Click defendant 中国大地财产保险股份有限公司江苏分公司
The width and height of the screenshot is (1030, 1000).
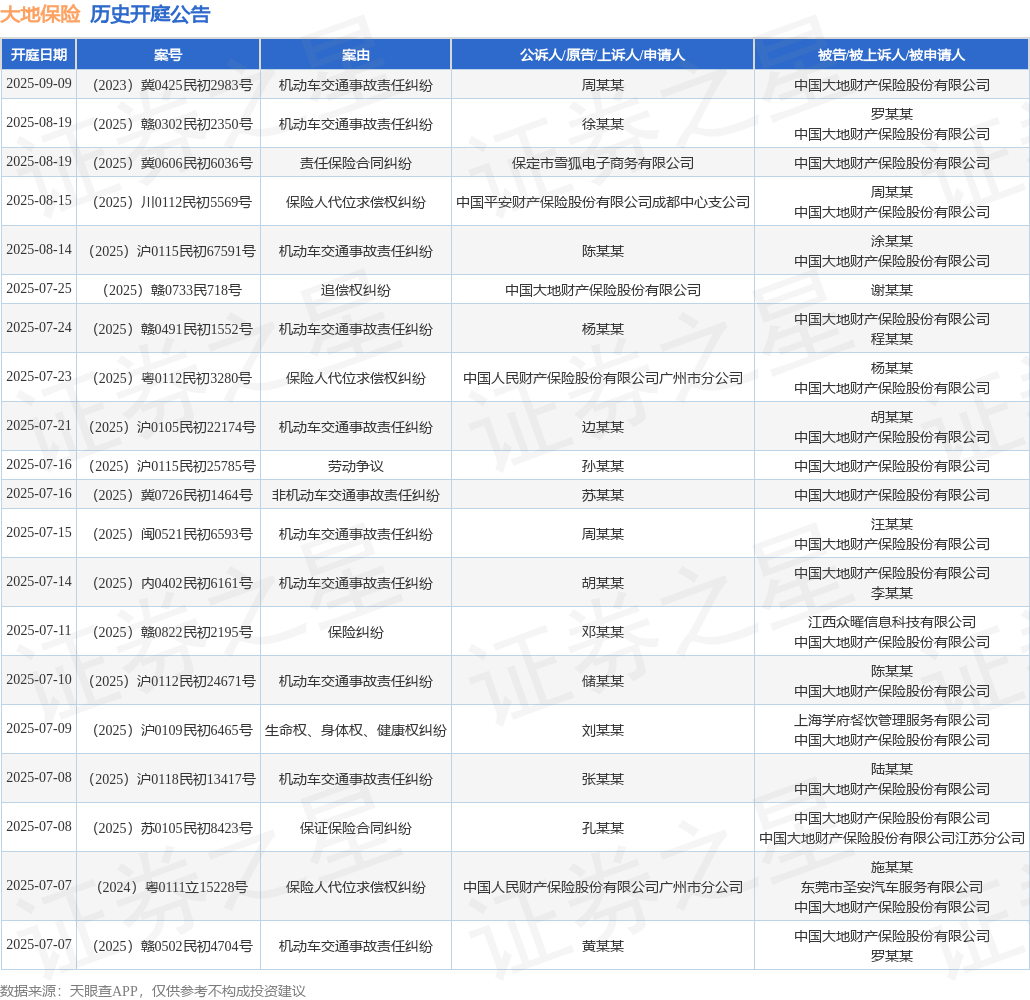[891, 838]
